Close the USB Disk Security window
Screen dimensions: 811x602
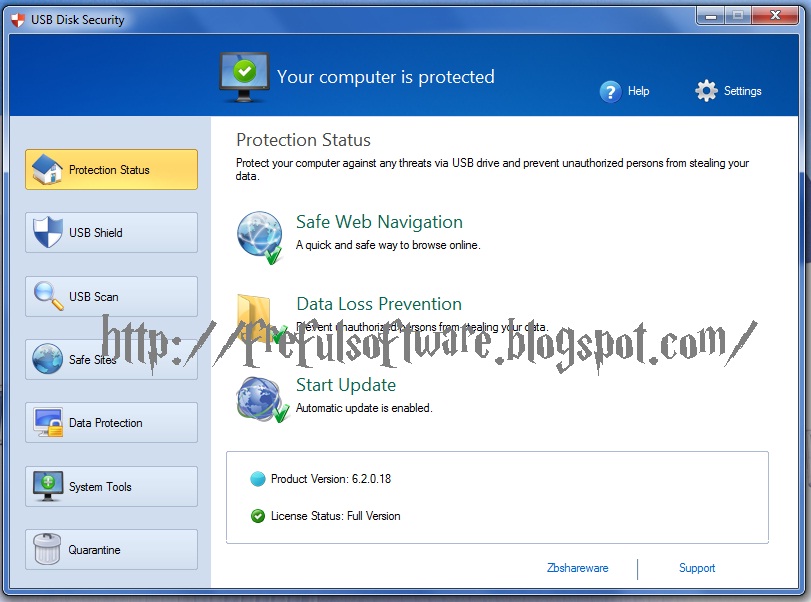click(775, 16)
